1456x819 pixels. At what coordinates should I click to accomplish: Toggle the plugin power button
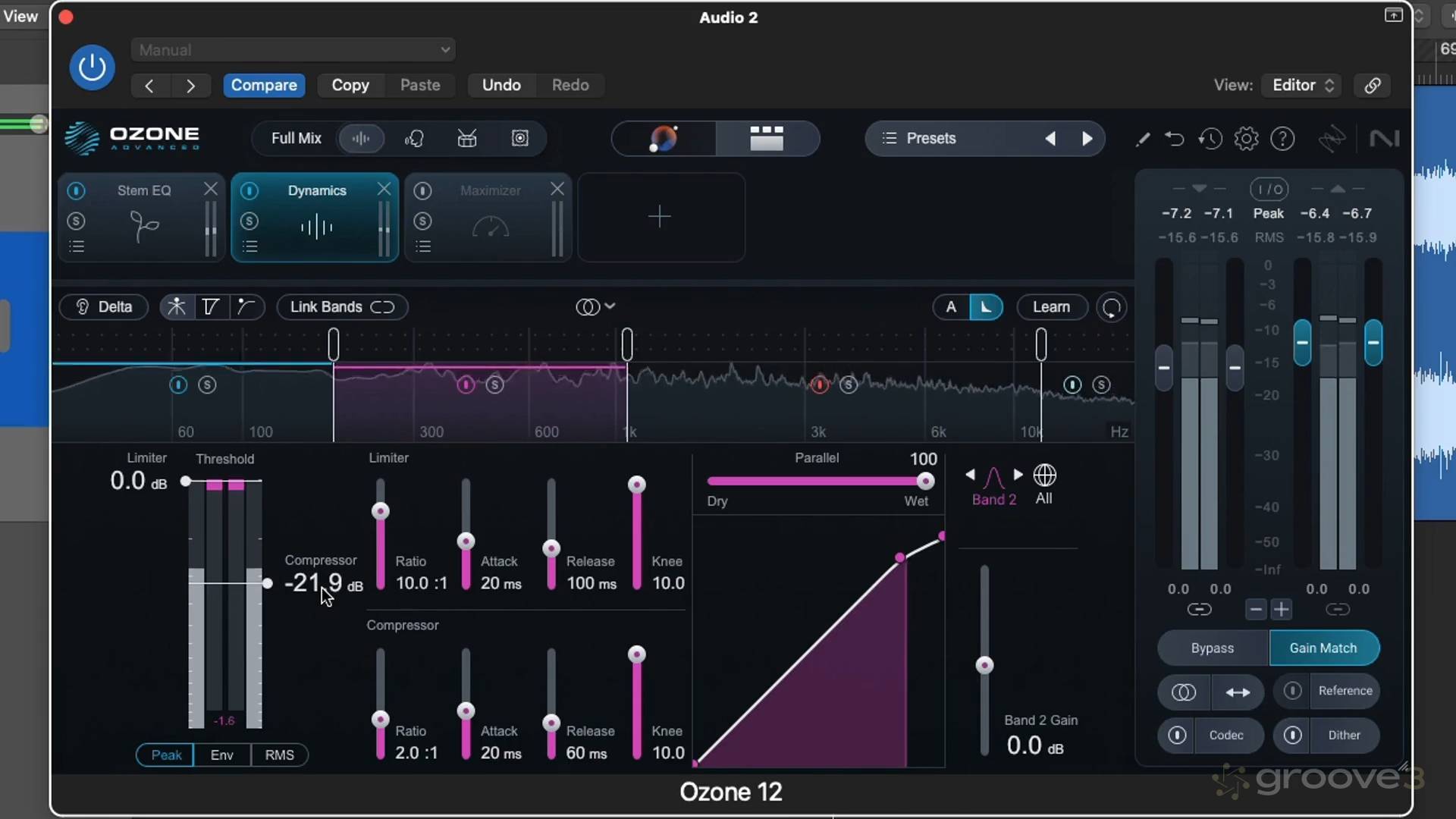click(92, 67)
